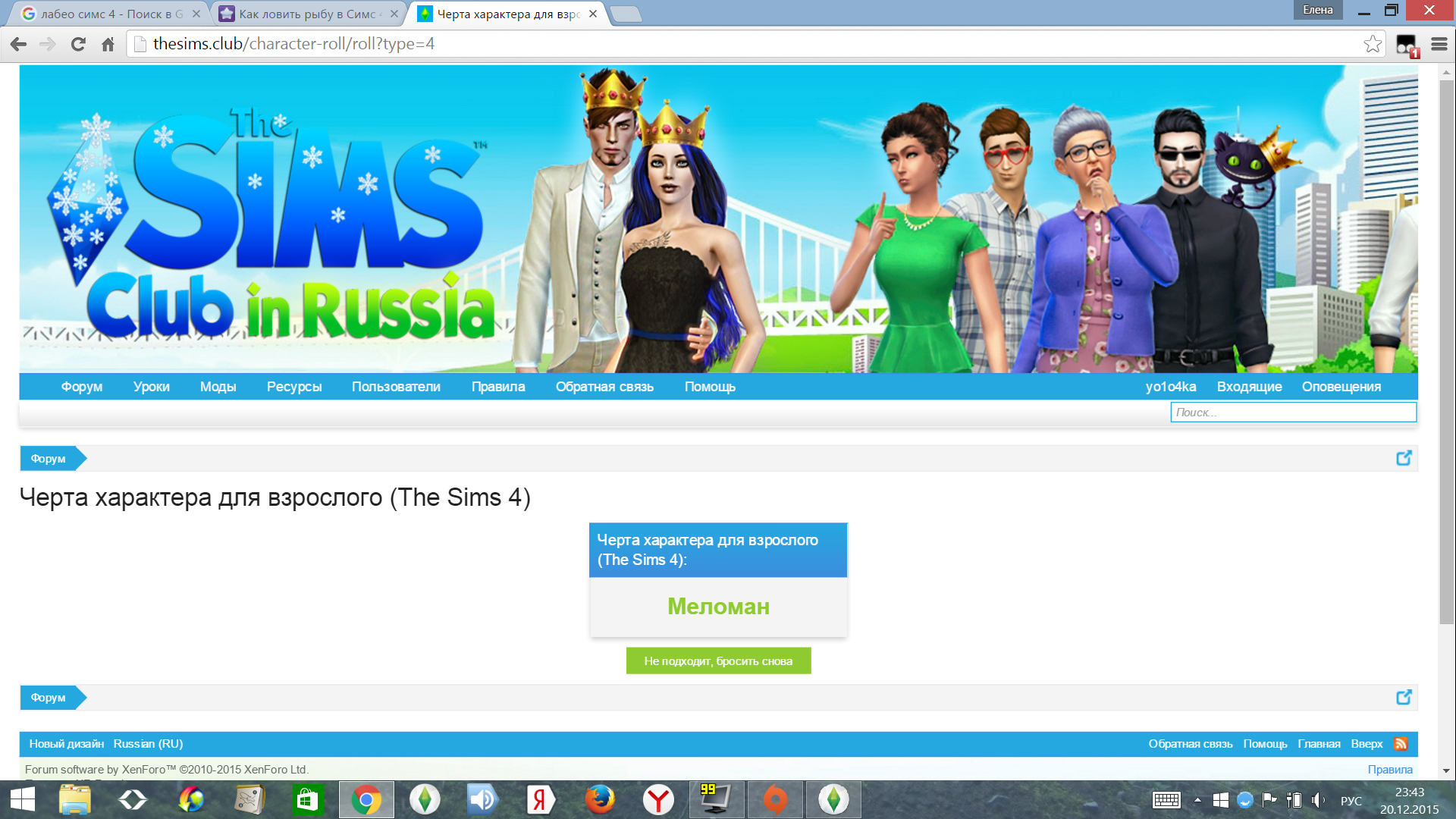
Task: Open Оповещения notifications link
Action: pos(1341,387)
